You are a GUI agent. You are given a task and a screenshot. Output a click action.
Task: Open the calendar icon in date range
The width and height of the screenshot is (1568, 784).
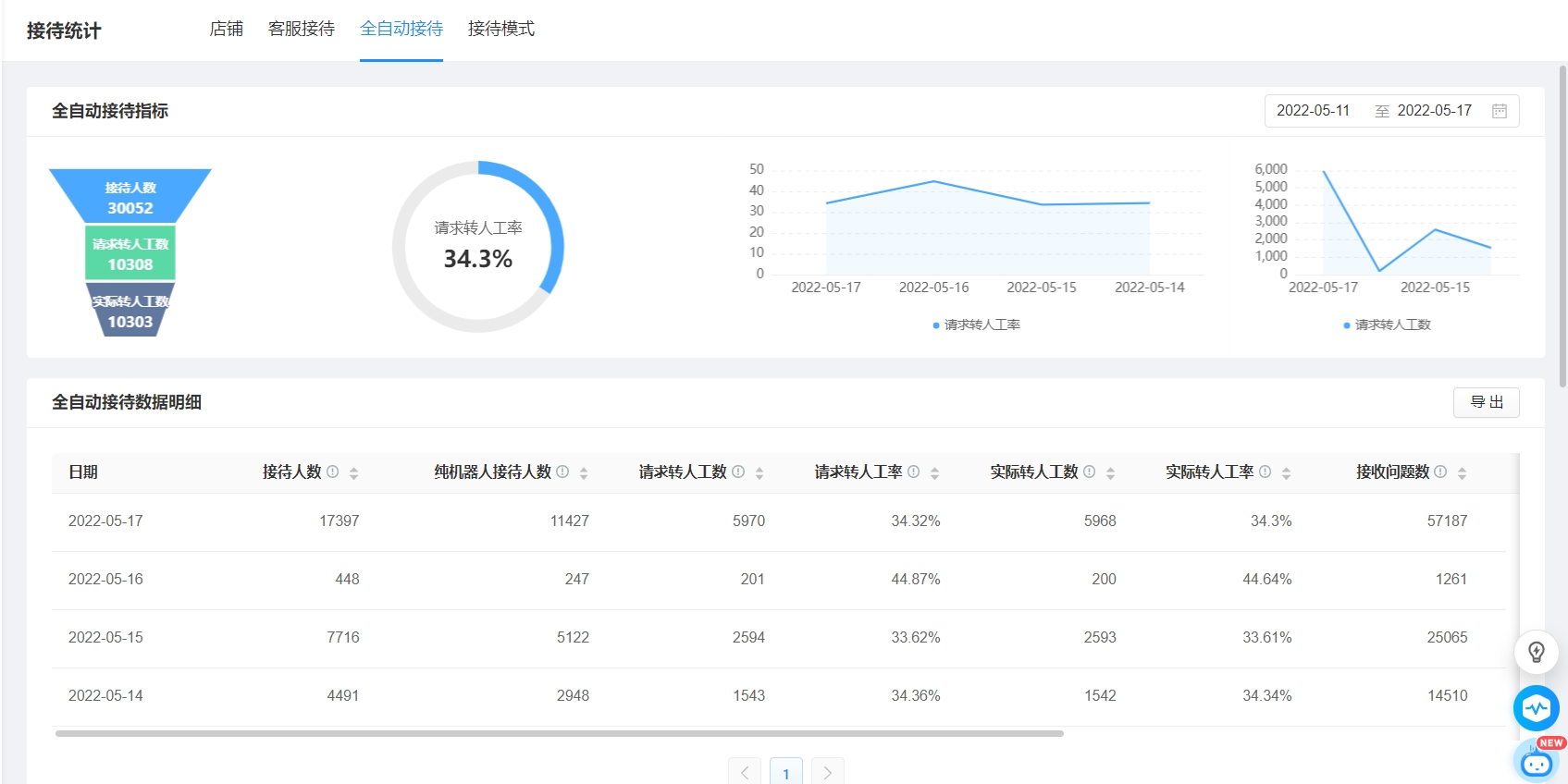(1500, 111)
